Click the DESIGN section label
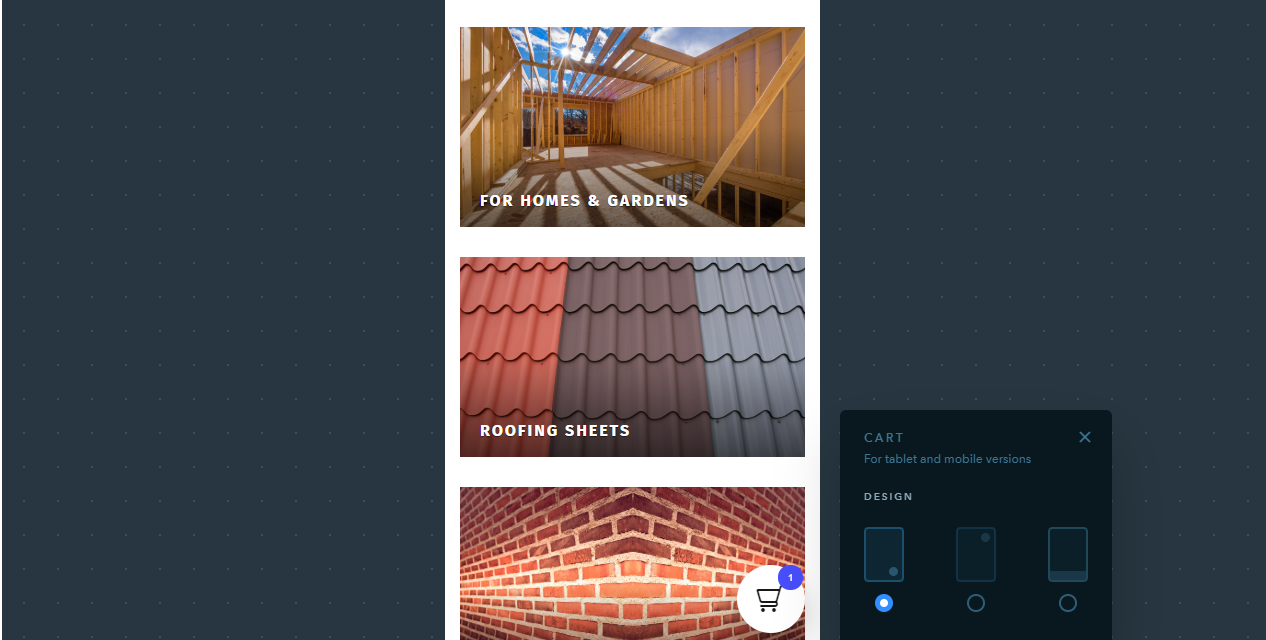 click(x=888, y=497)
